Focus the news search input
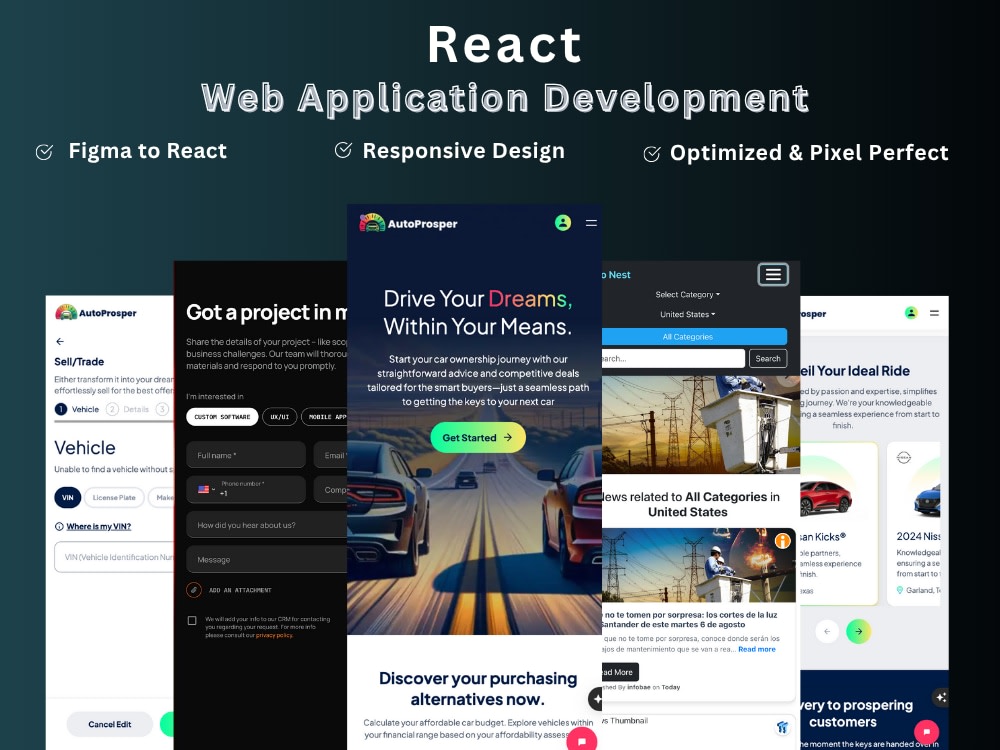 point(673,358)
